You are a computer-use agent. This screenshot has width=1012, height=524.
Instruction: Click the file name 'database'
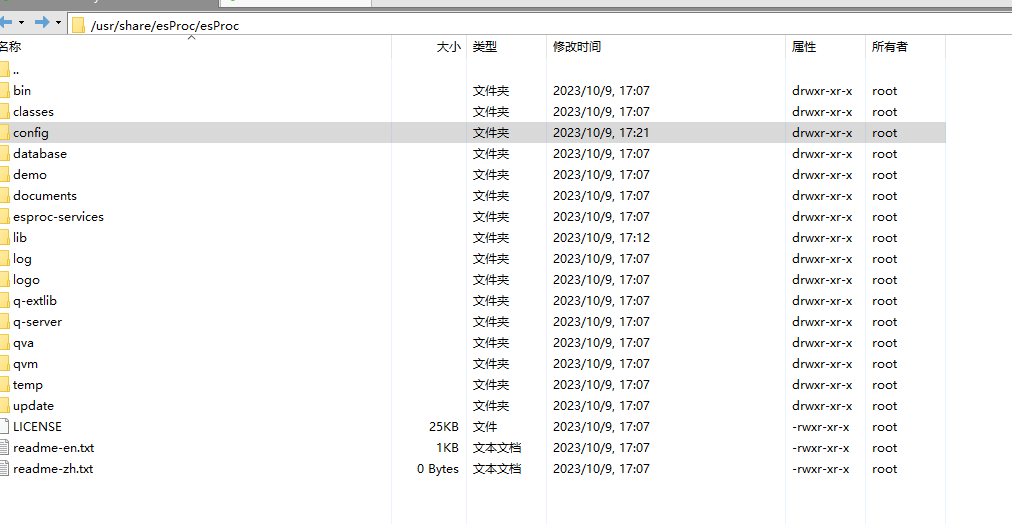click(40, 154)
